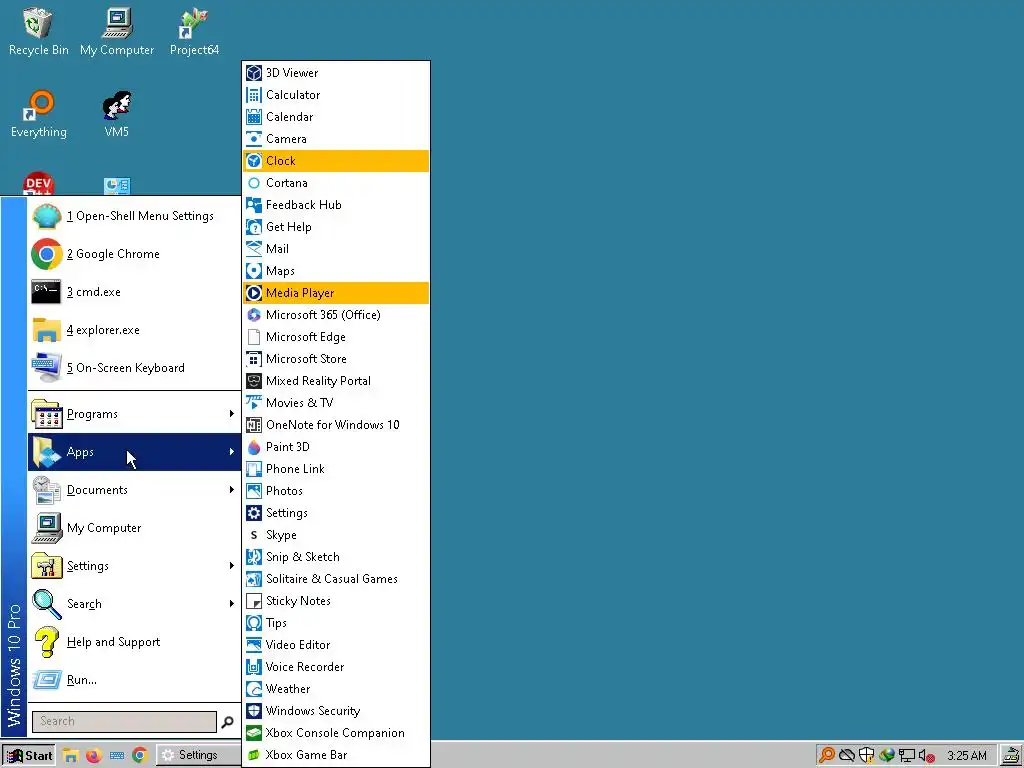Launch Firefox from the taskbar
Viewport: 1024px width, 768px height.
click(93, 756)
